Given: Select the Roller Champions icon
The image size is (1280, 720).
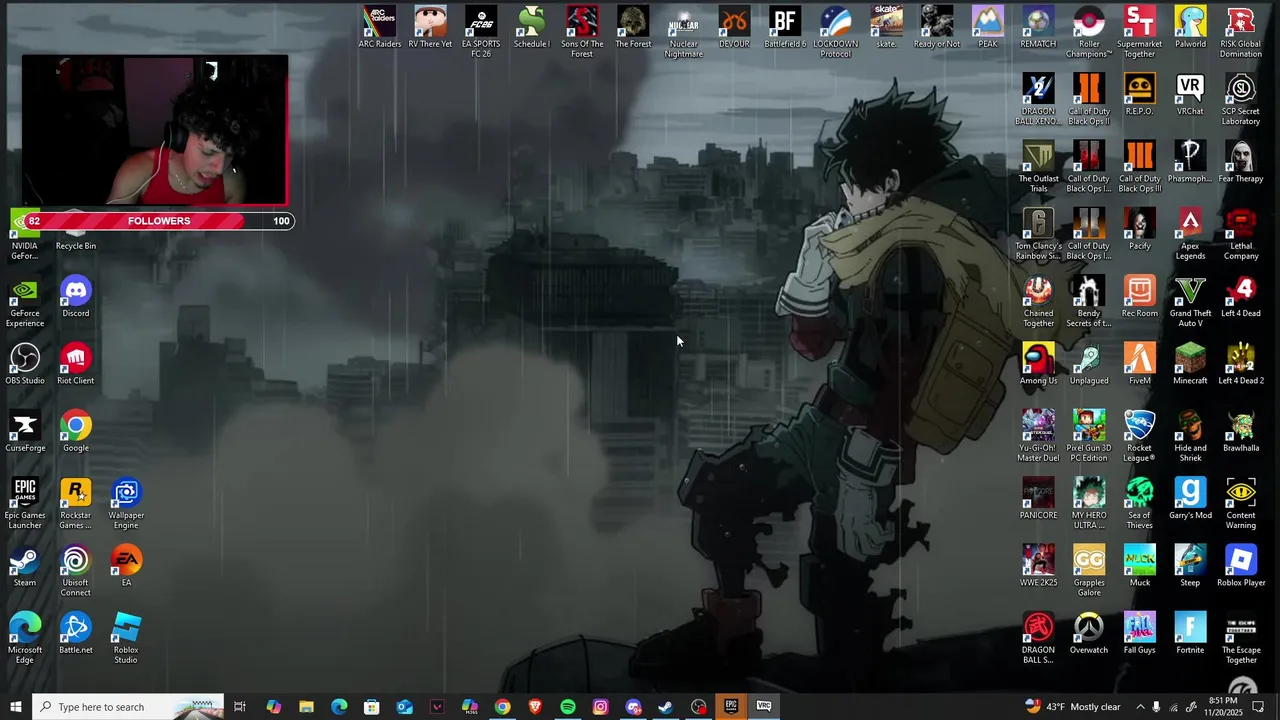Looking at the screenshot, I should (1089, 32).
